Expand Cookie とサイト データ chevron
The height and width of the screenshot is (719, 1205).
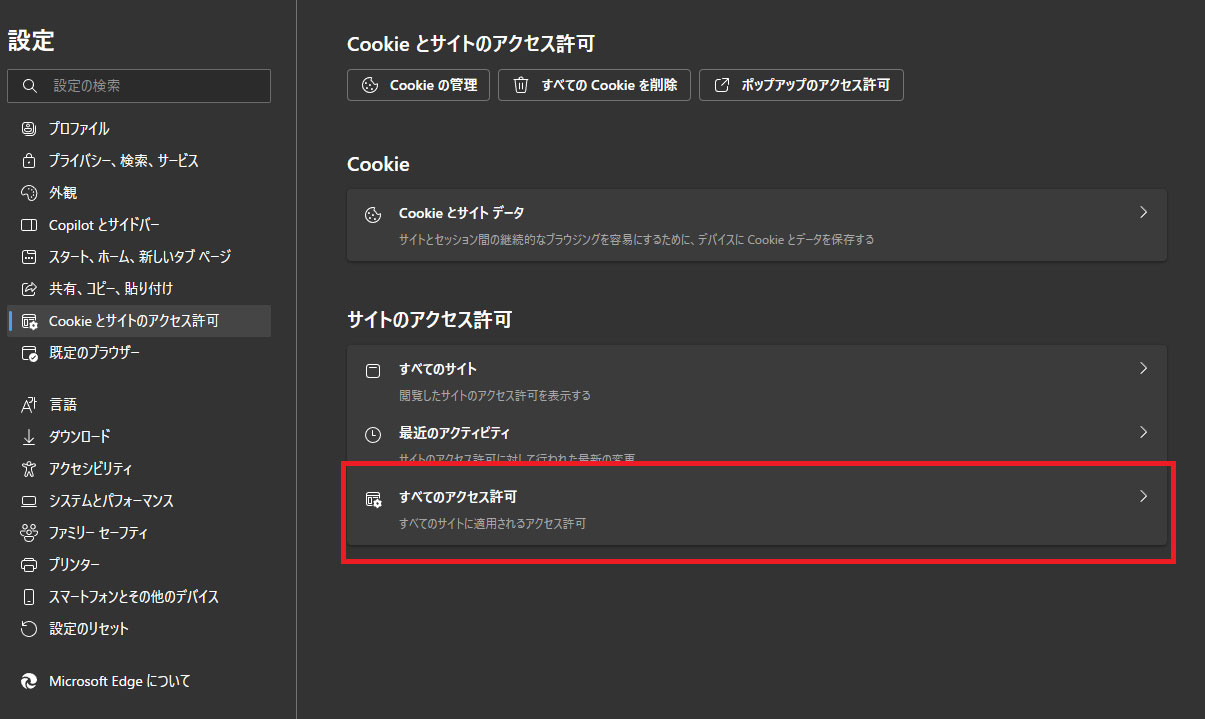(x=1144, y=213)
